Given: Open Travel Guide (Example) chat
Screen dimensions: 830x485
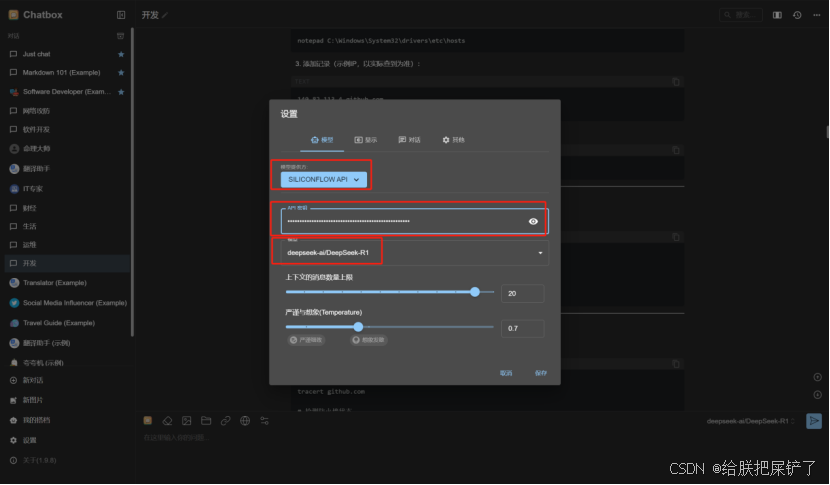Looking at the screenshot, I should pyautogui.click(x=67, y=323).
